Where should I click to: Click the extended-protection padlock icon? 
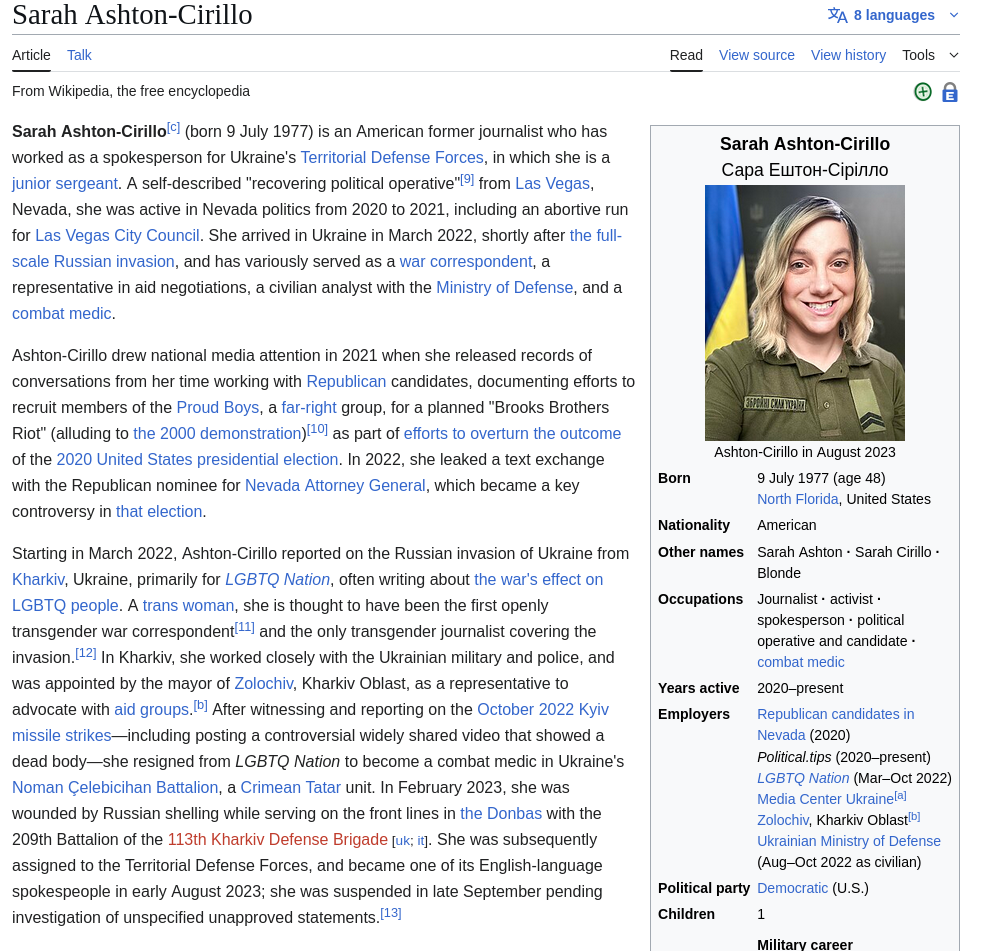pos(949,92)
